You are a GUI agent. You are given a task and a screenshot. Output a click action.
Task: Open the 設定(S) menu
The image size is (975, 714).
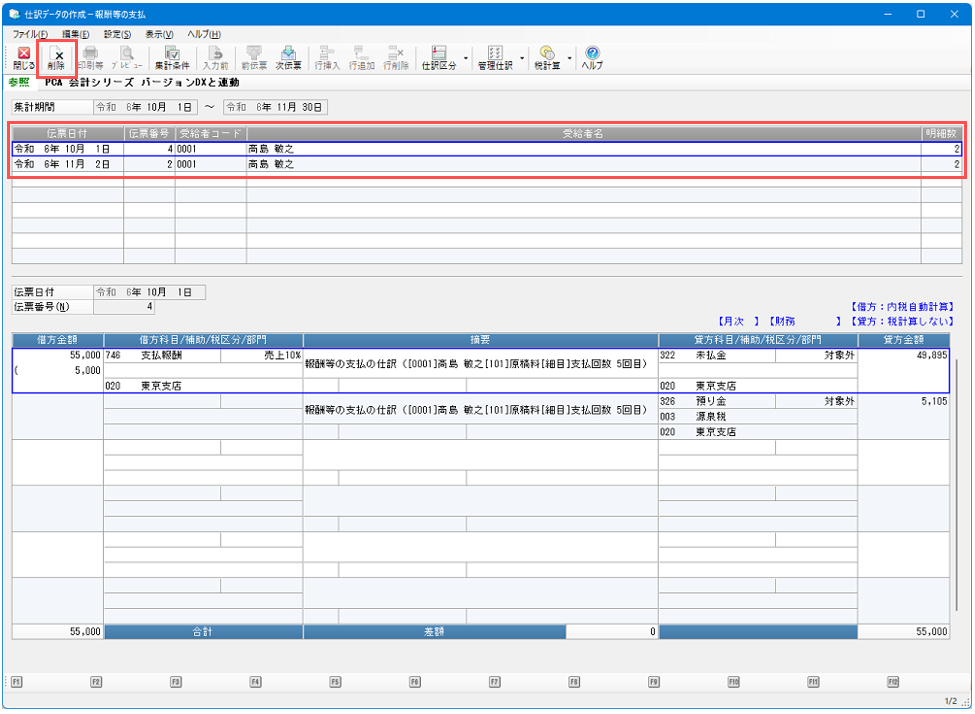[x=117, y=34]
